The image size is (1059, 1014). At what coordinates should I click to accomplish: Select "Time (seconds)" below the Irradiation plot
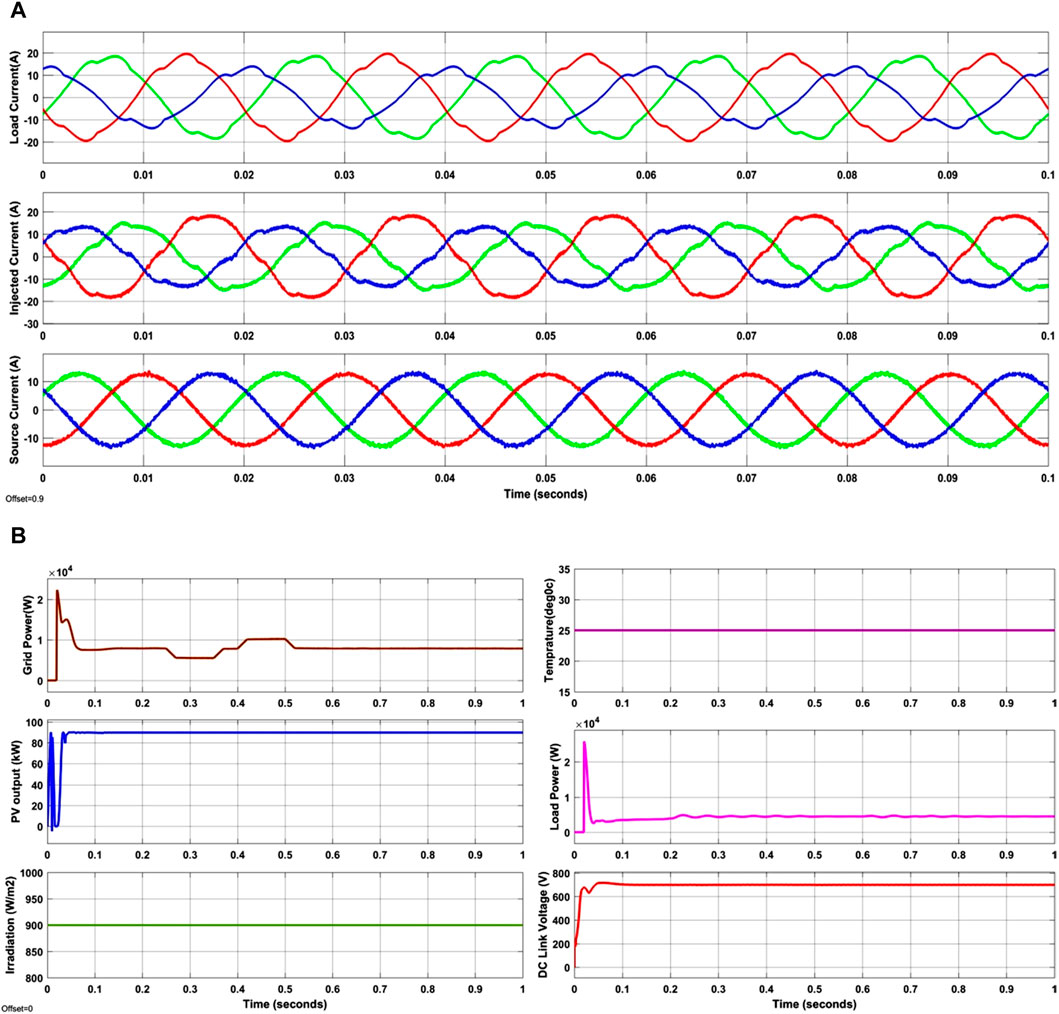coord(284,1004)
